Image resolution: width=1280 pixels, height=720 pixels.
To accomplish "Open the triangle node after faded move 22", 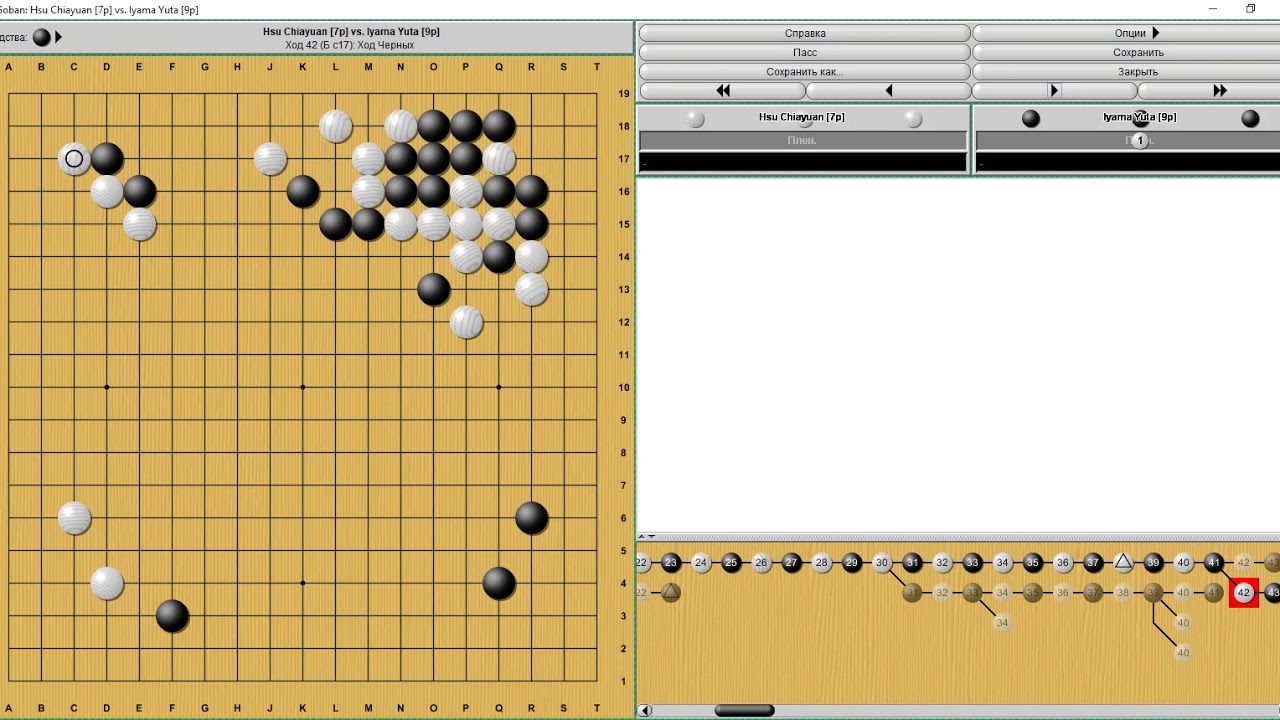I will click(671, 593).
